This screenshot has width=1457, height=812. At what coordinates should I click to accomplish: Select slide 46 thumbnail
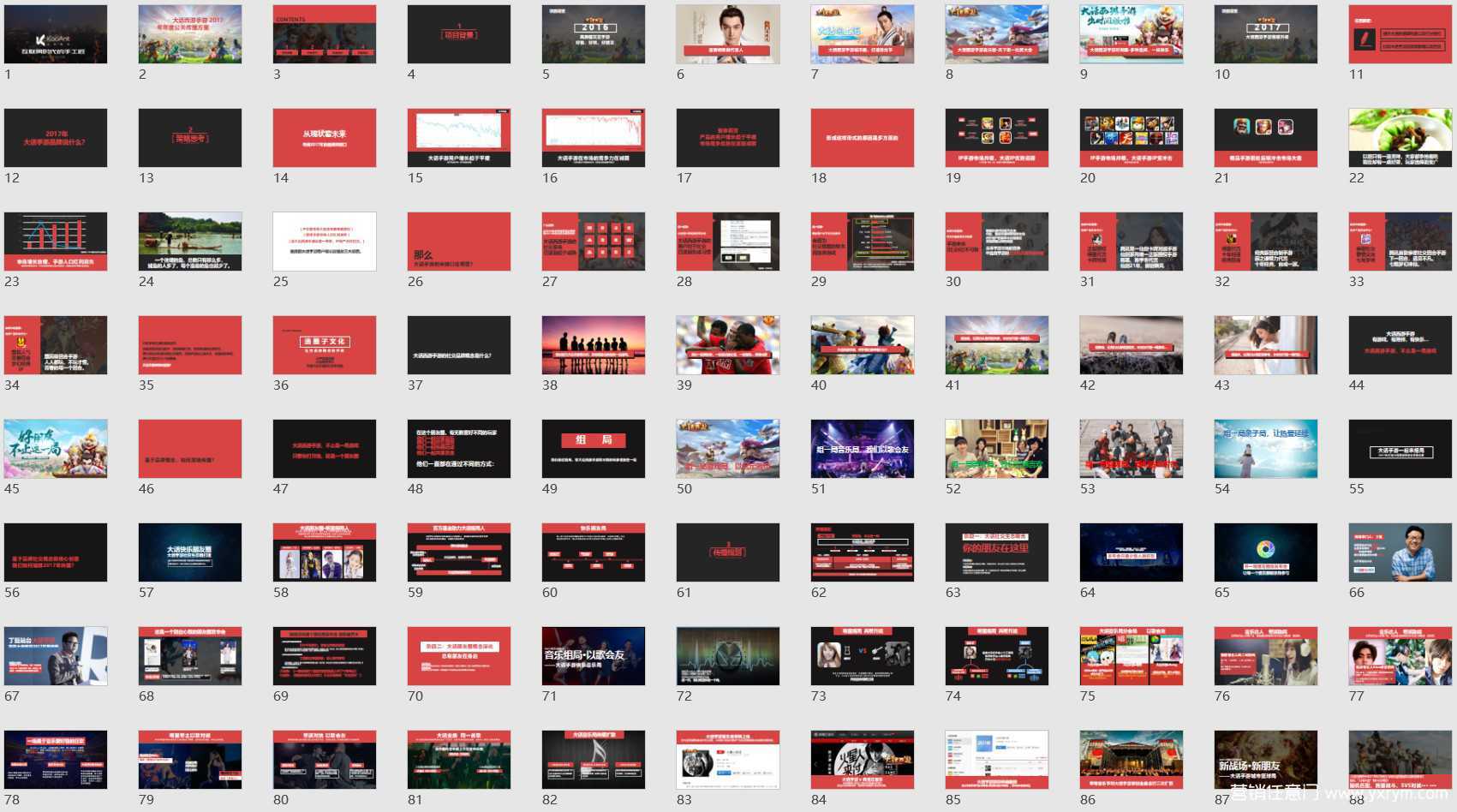point(190,449)
